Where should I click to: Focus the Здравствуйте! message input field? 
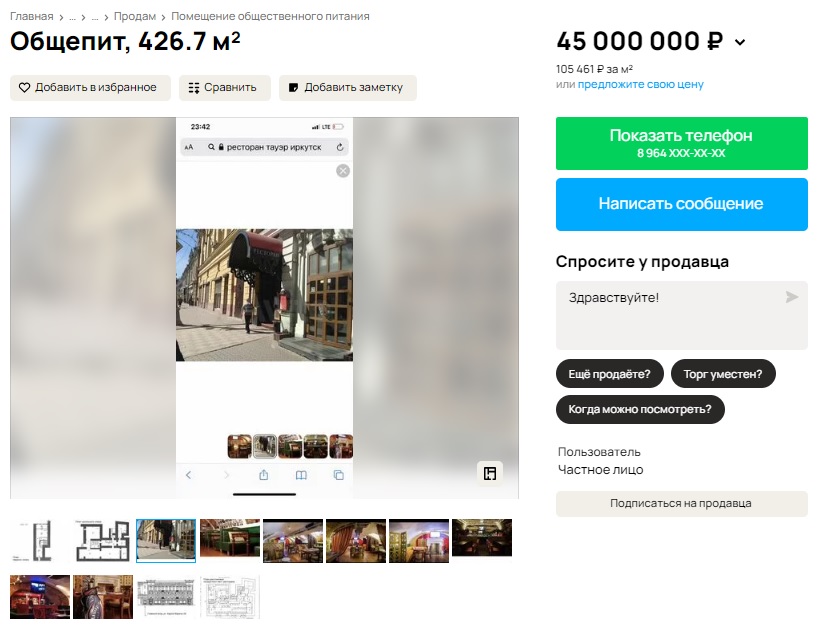click(x=670, y=315)
